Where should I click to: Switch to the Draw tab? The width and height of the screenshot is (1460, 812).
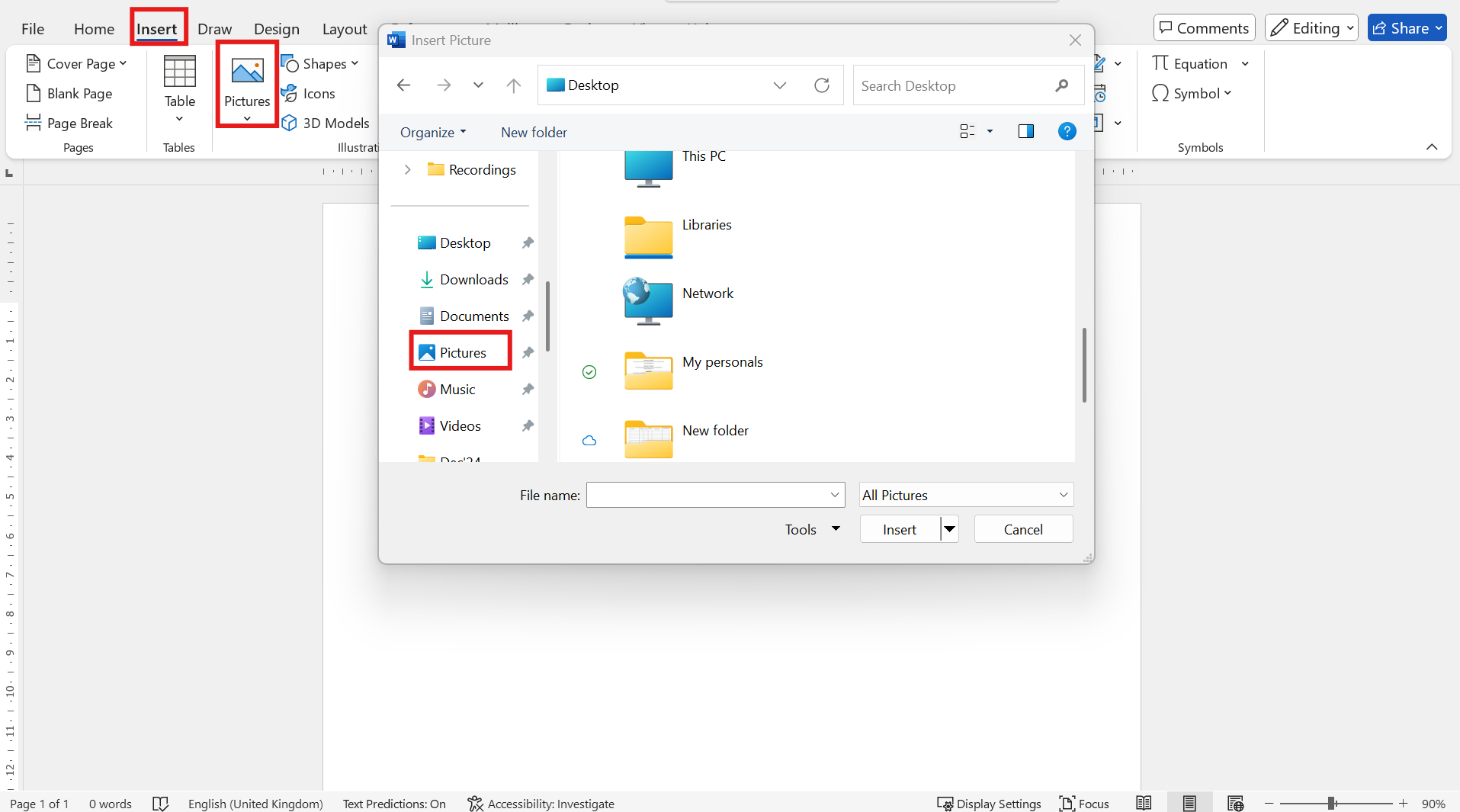pyautogui.click(x=214, y=29)
